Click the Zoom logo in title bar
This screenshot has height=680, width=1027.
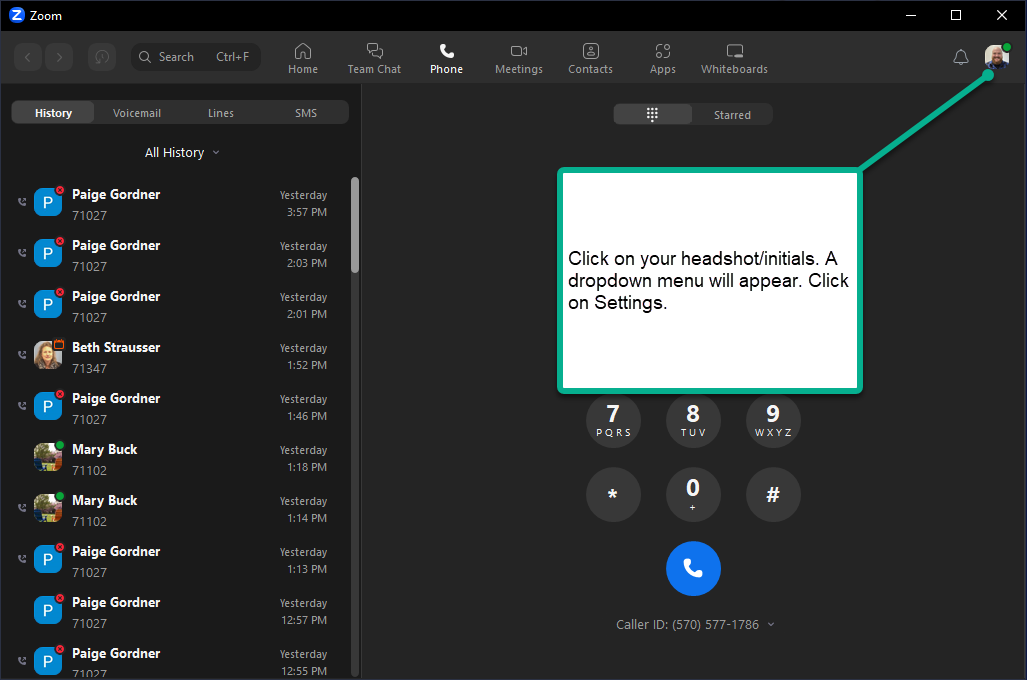coord(17,15)
